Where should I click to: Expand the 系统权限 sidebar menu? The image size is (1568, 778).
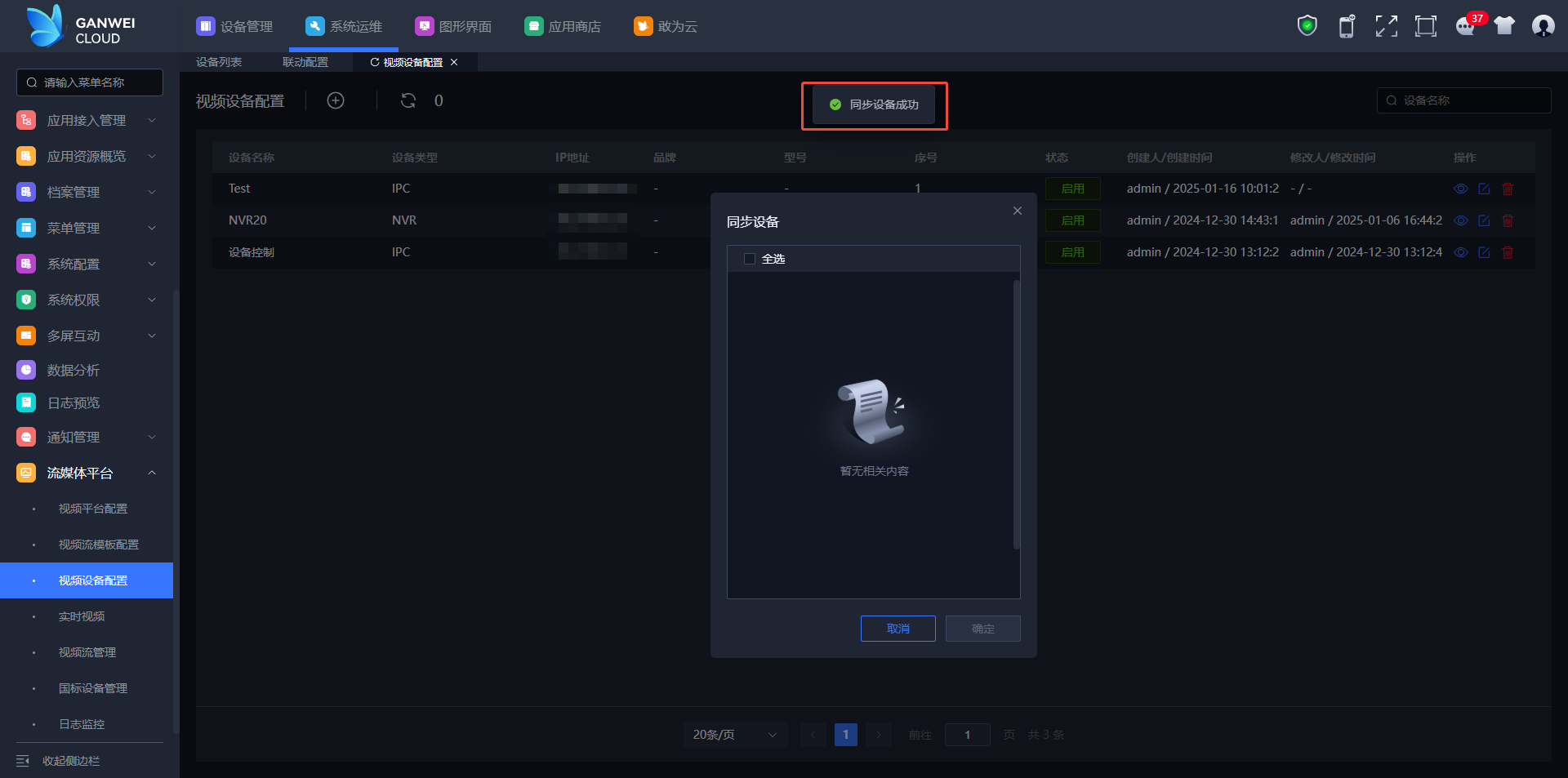coord(87,300)
